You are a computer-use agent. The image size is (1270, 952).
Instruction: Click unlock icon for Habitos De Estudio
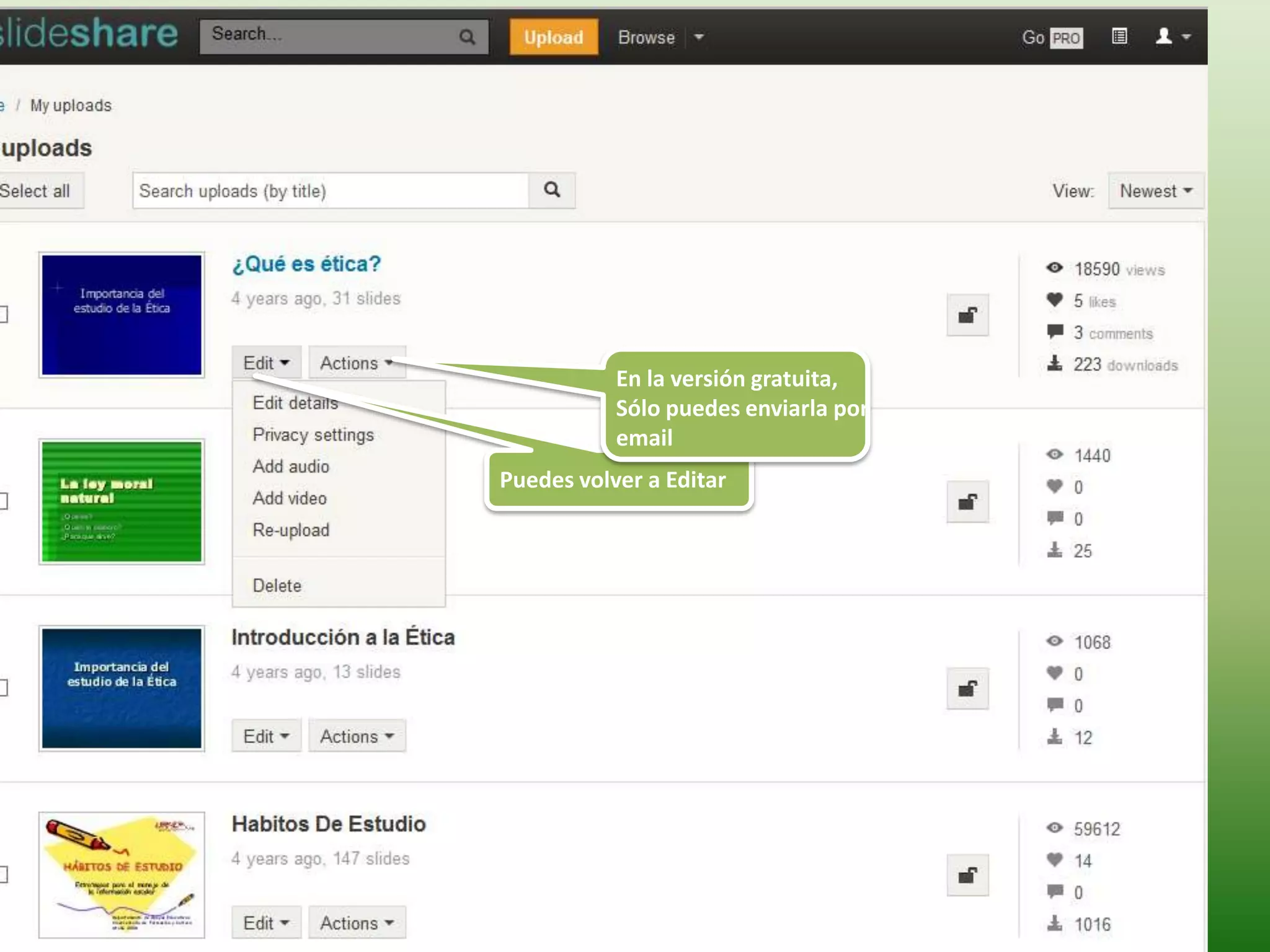click(x=967, y=875)
